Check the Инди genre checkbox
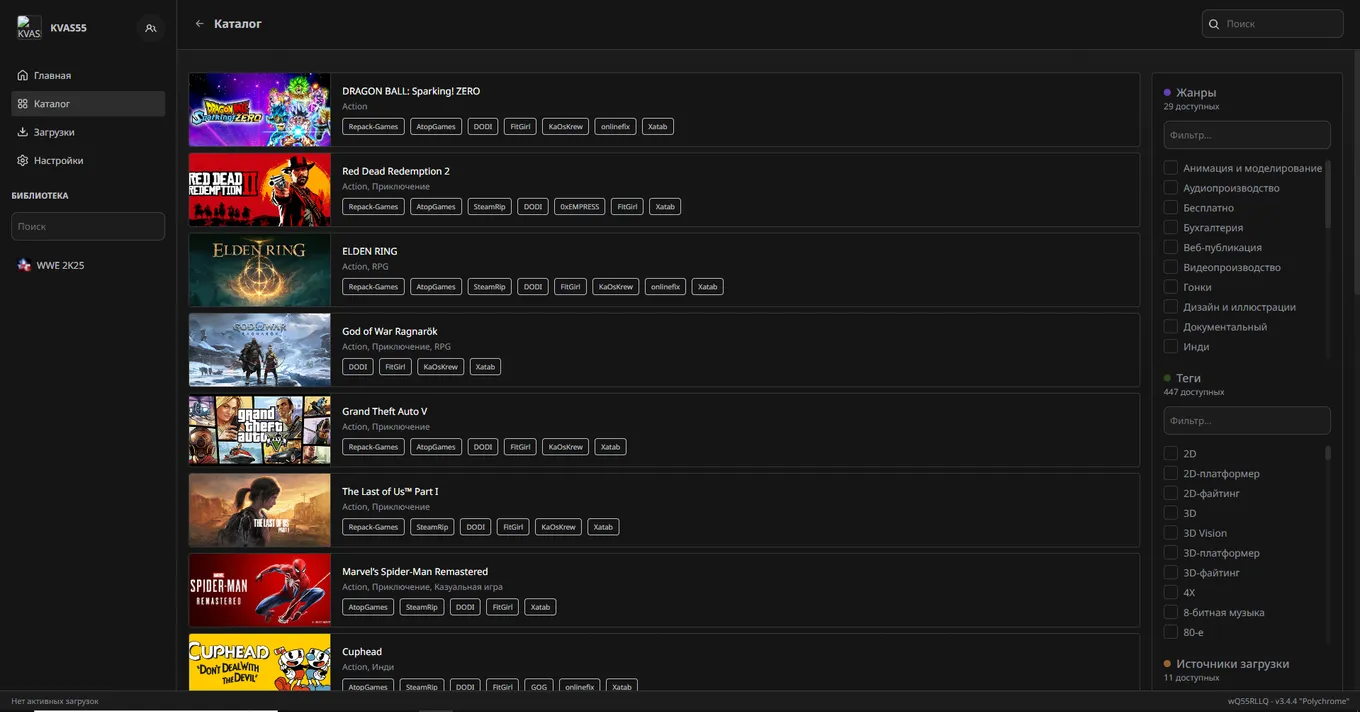1360x712 pixels. (x=1170, y=347)
